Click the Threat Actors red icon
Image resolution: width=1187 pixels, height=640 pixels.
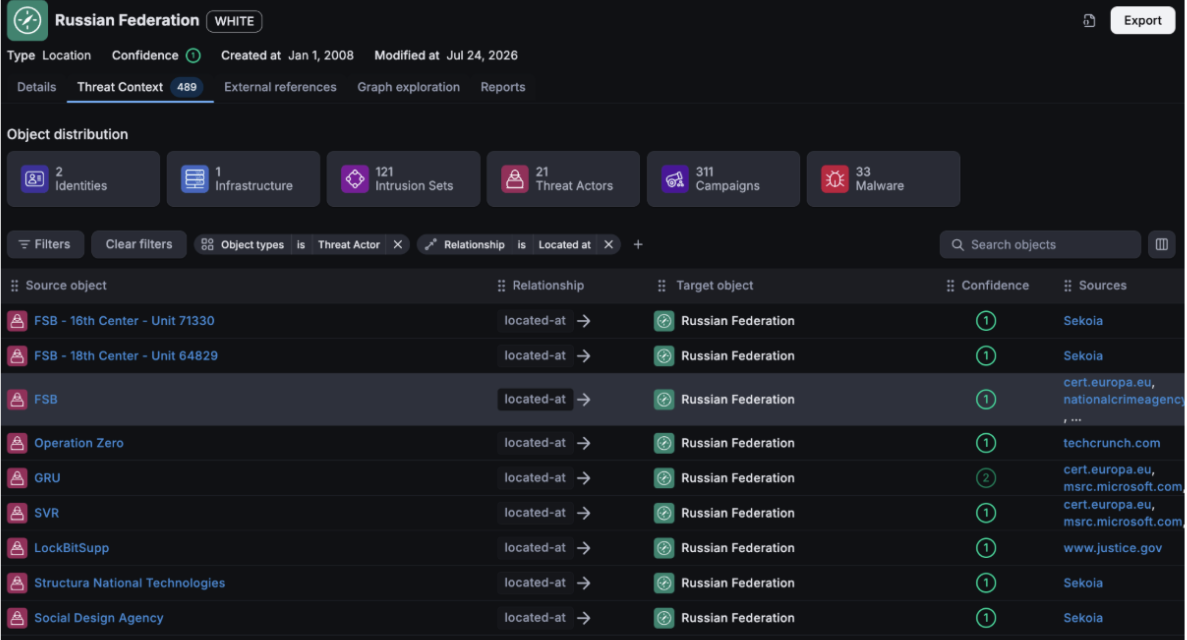point(515,179)
